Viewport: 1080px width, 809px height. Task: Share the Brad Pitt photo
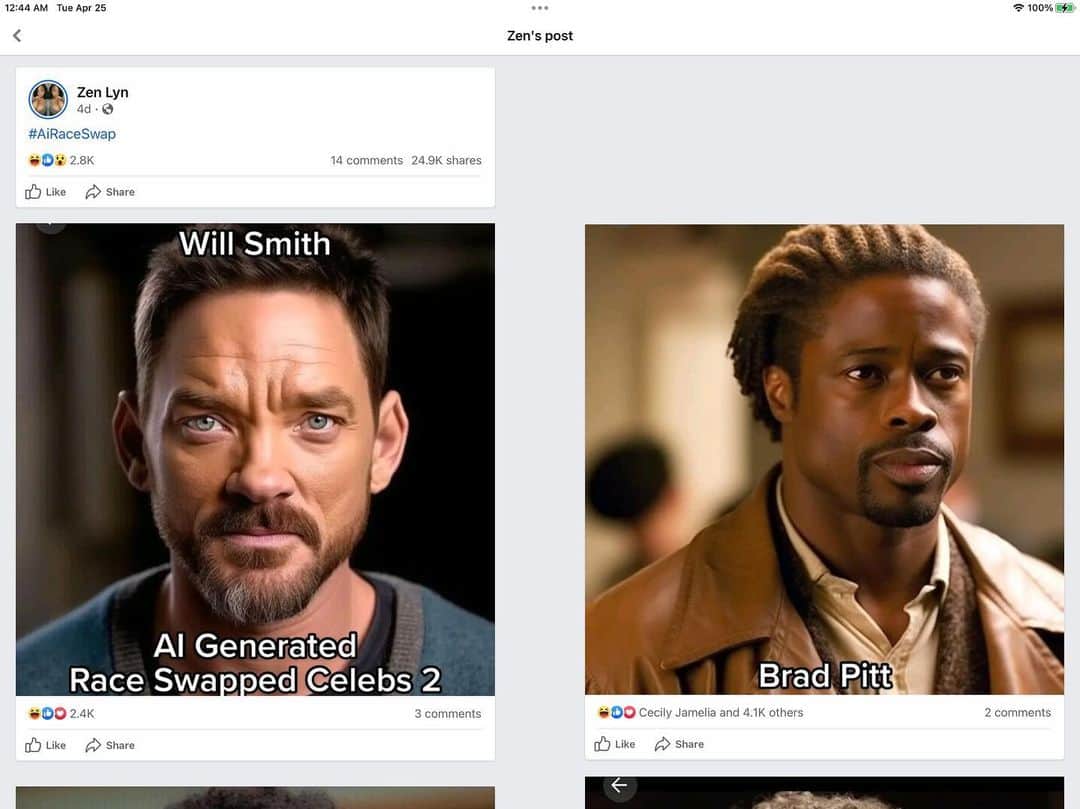click(x=679, y=744)
